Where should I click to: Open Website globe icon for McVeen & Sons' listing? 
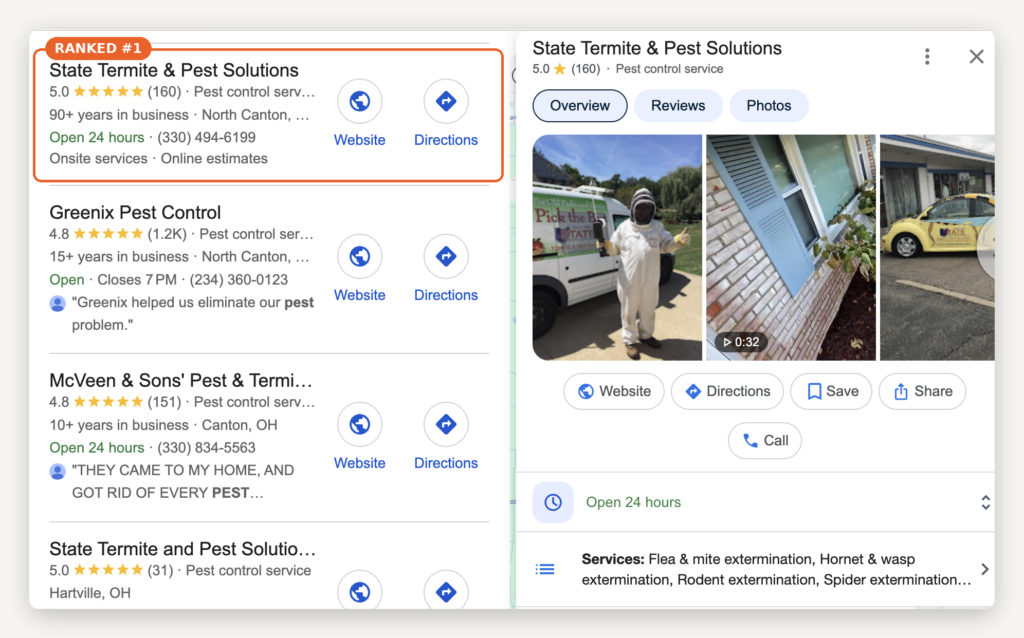[359, 424]
